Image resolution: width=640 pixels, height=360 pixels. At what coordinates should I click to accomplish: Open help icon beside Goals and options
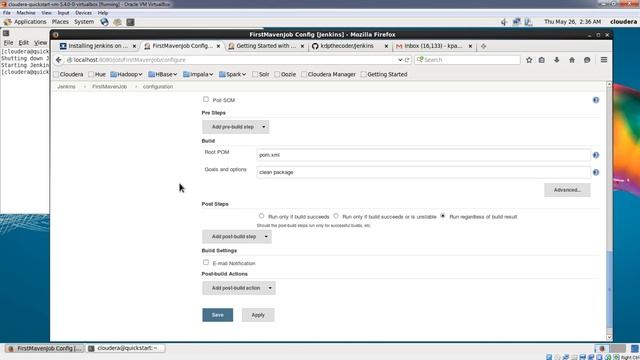point(596,172)
